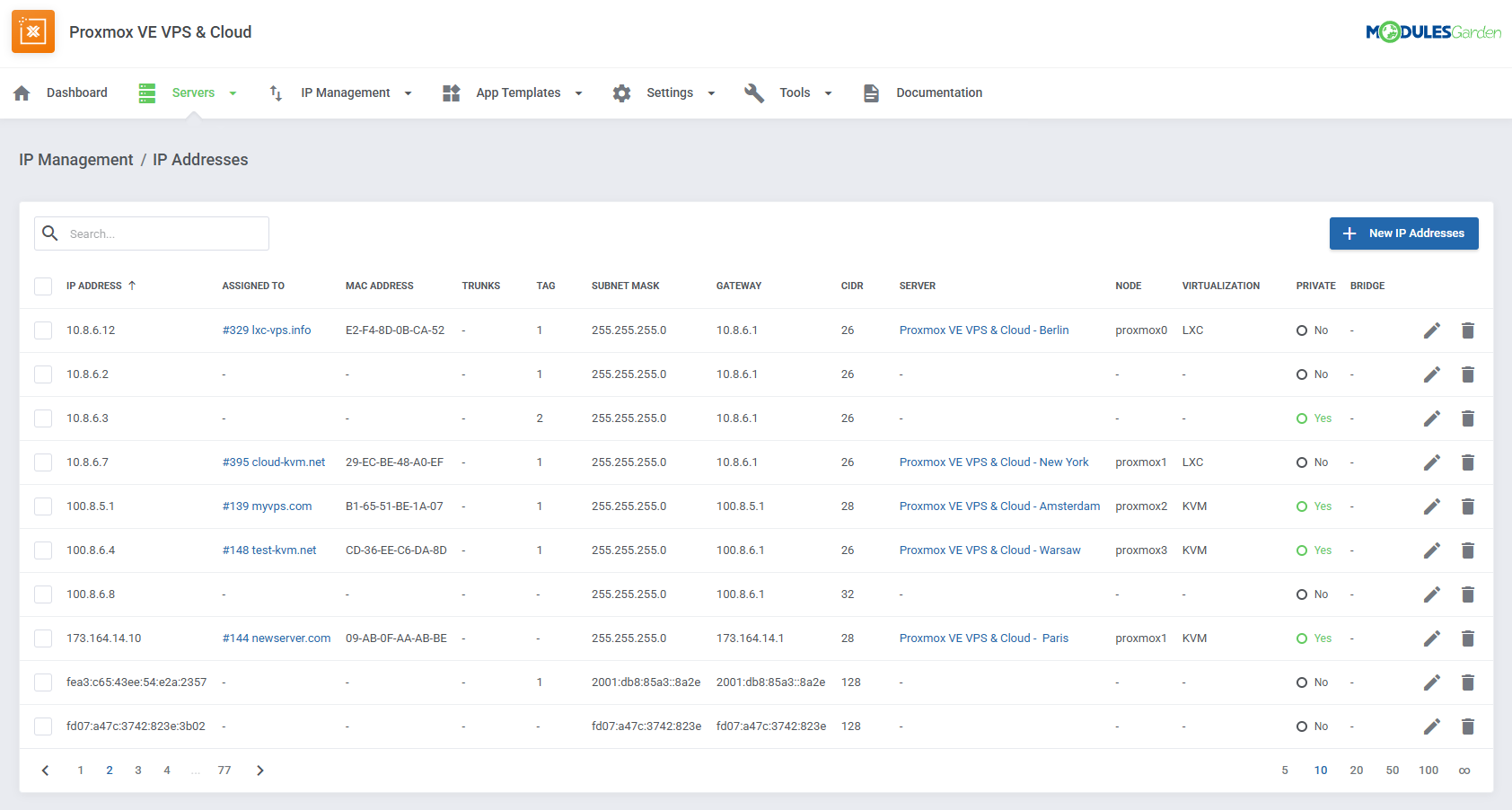
Task: Edit the IP address 10.8.6.12 entry
Action: coord(1432,330)
